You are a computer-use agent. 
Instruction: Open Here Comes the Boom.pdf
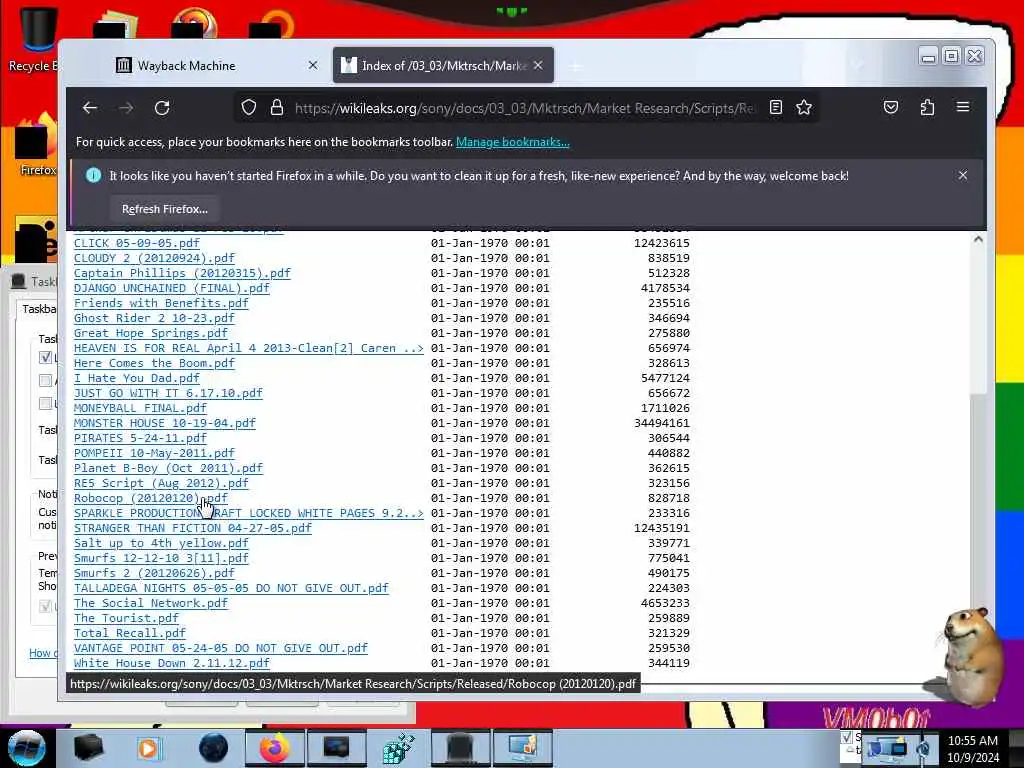154,363
